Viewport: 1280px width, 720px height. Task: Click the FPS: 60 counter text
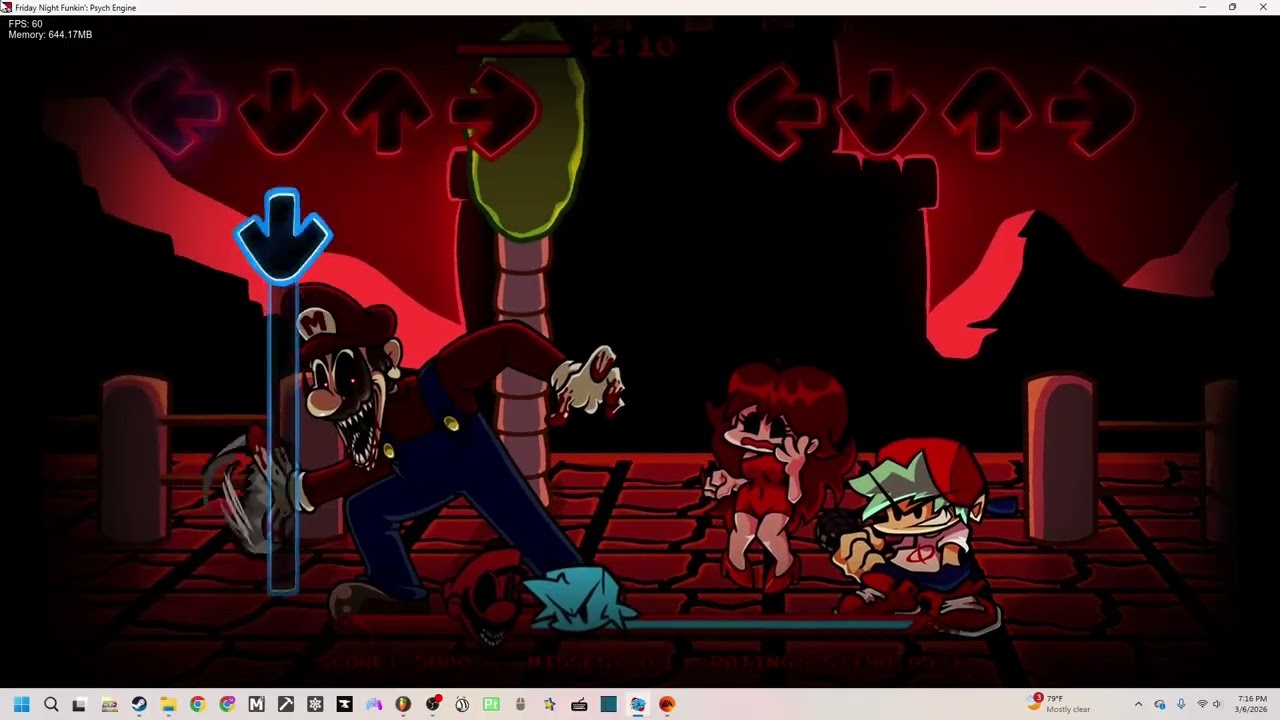[25, 24]
